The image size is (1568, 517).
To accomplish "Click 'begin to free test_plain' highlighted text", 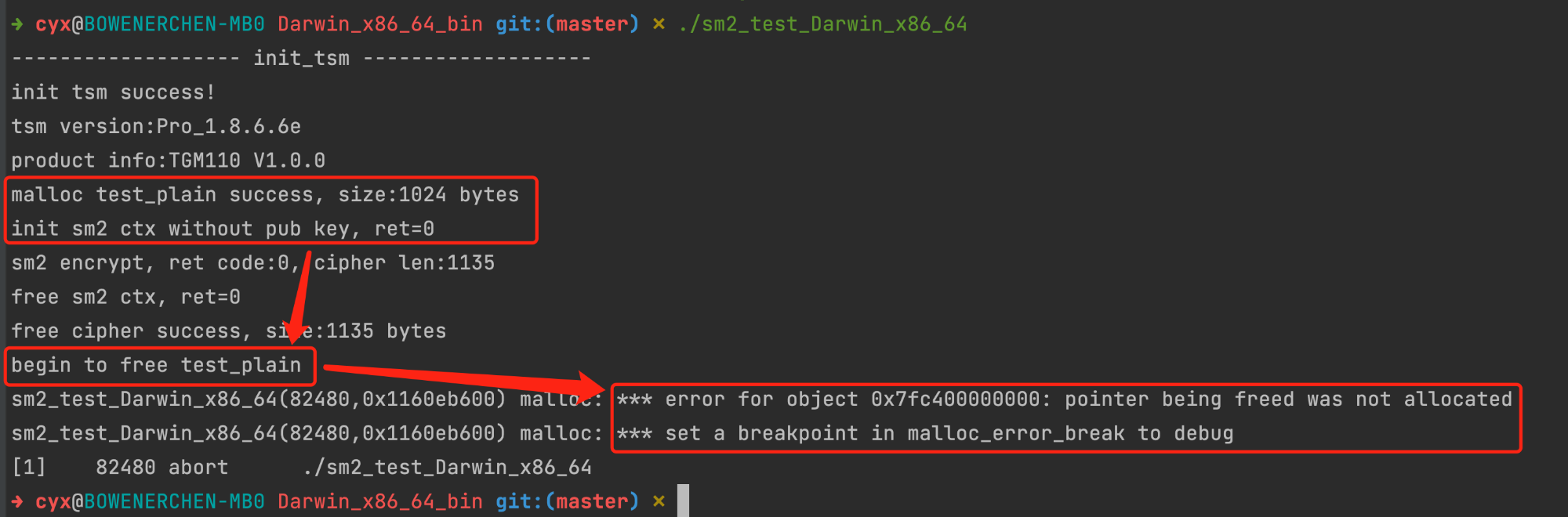I will tap(156, 365).
